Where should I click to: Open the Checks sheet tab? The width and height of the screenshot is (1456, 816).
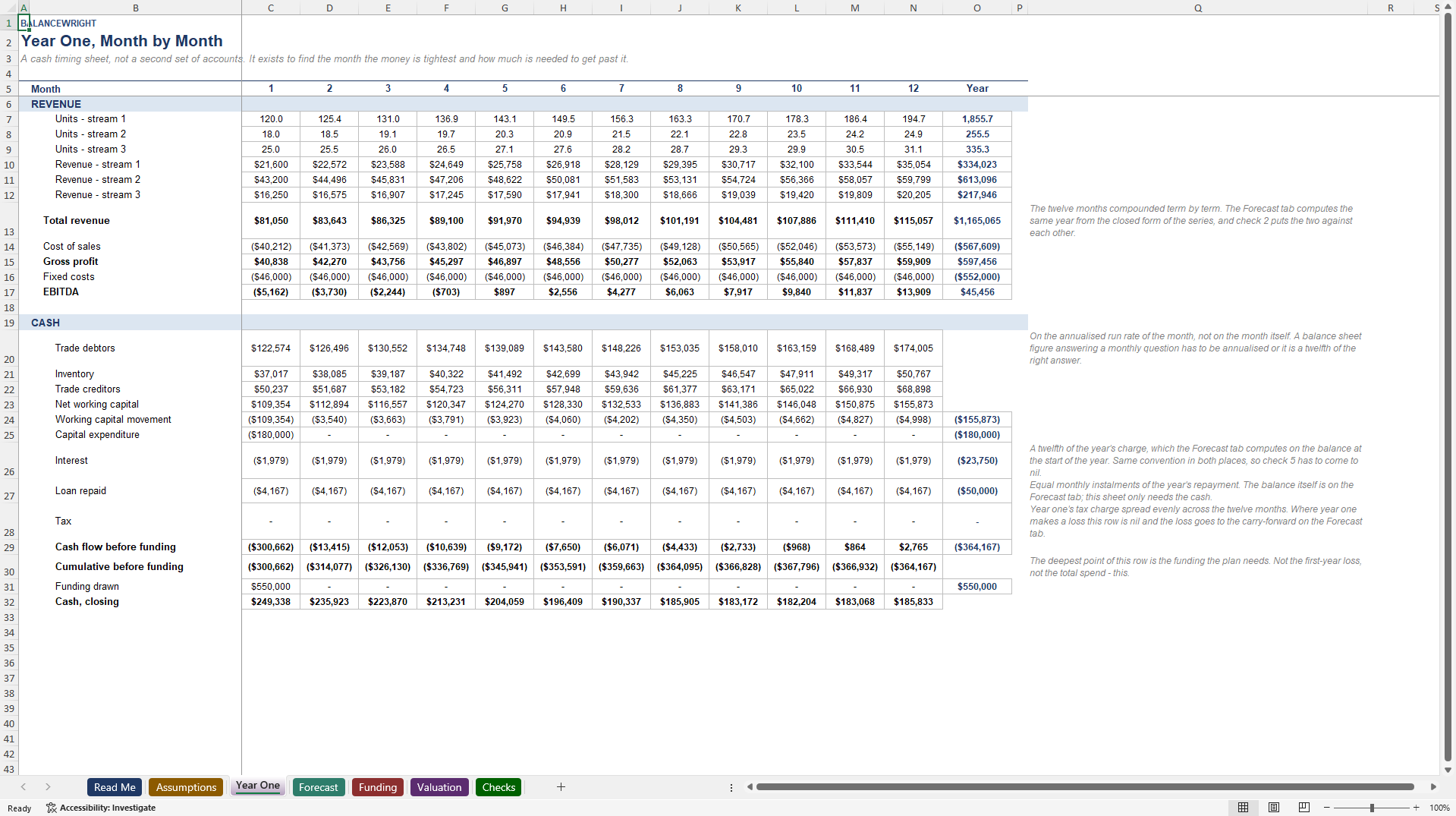coord(498,787)
